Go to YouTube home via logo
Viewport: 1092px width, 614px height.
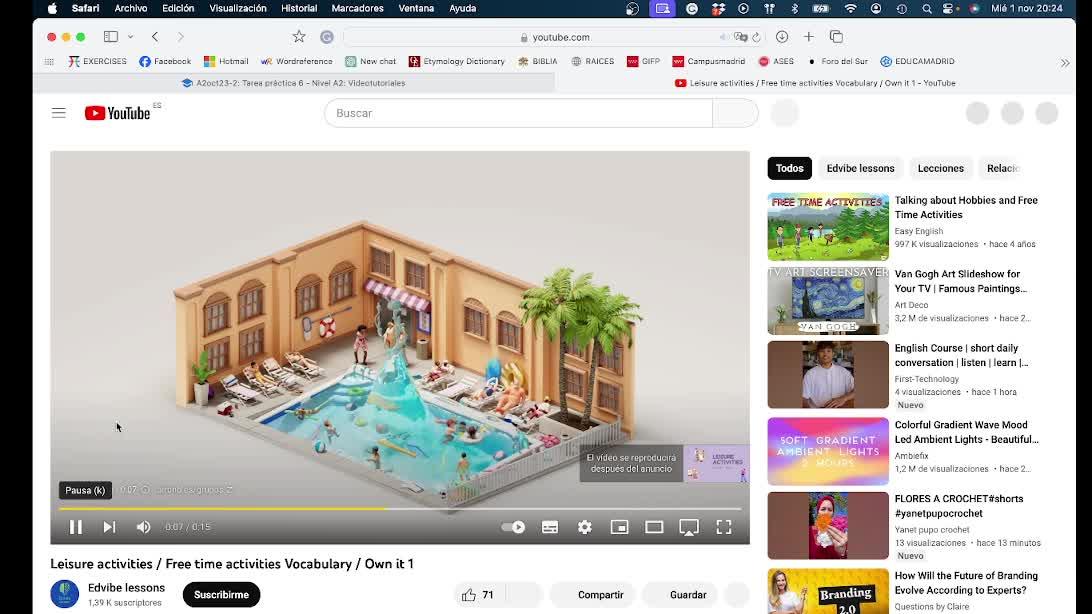(x=118, y=113)
